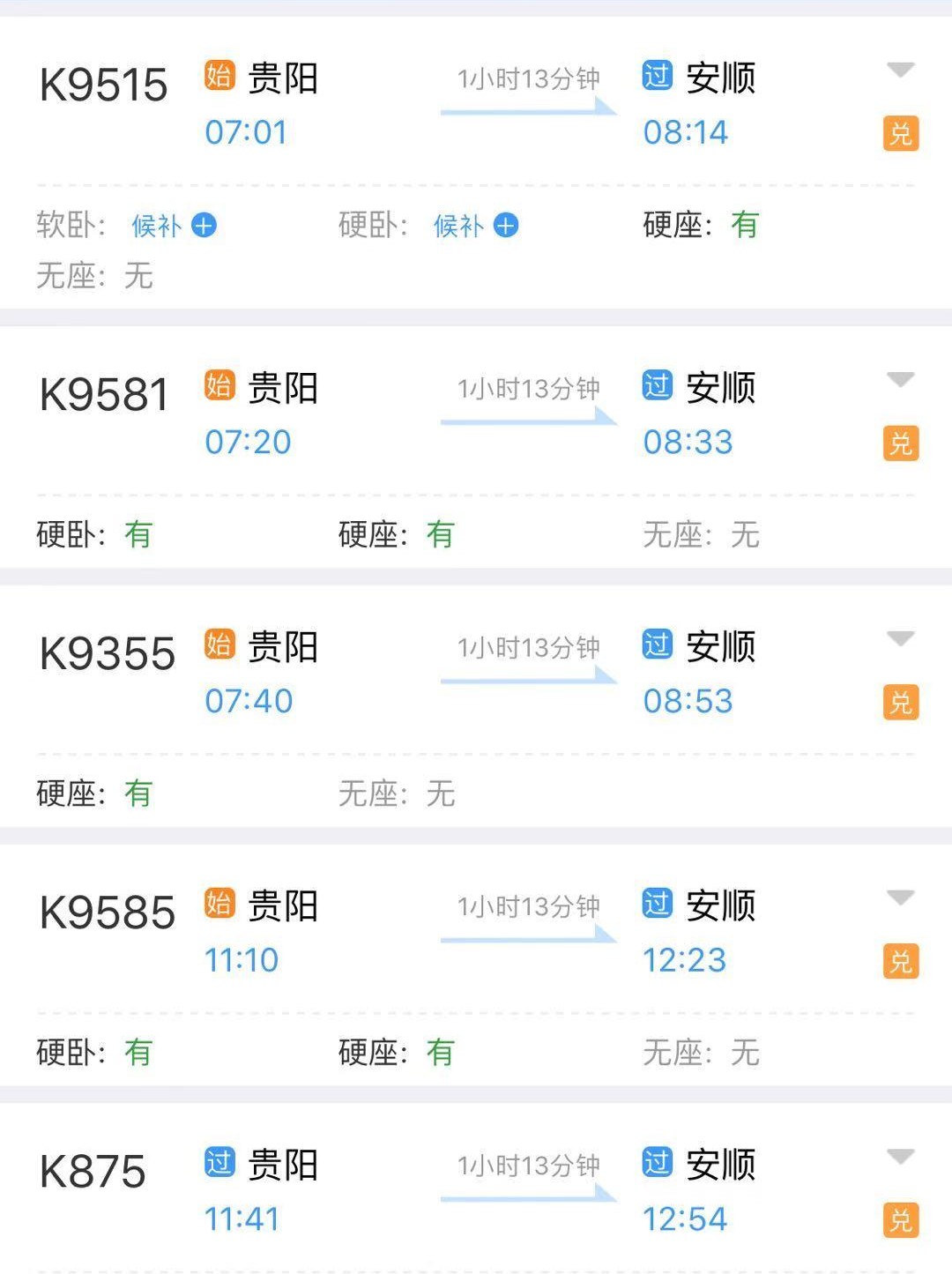Choose 硬卧 有 on train K9581
Viewport: 952px width, 1274px height.
pos(138,534)
